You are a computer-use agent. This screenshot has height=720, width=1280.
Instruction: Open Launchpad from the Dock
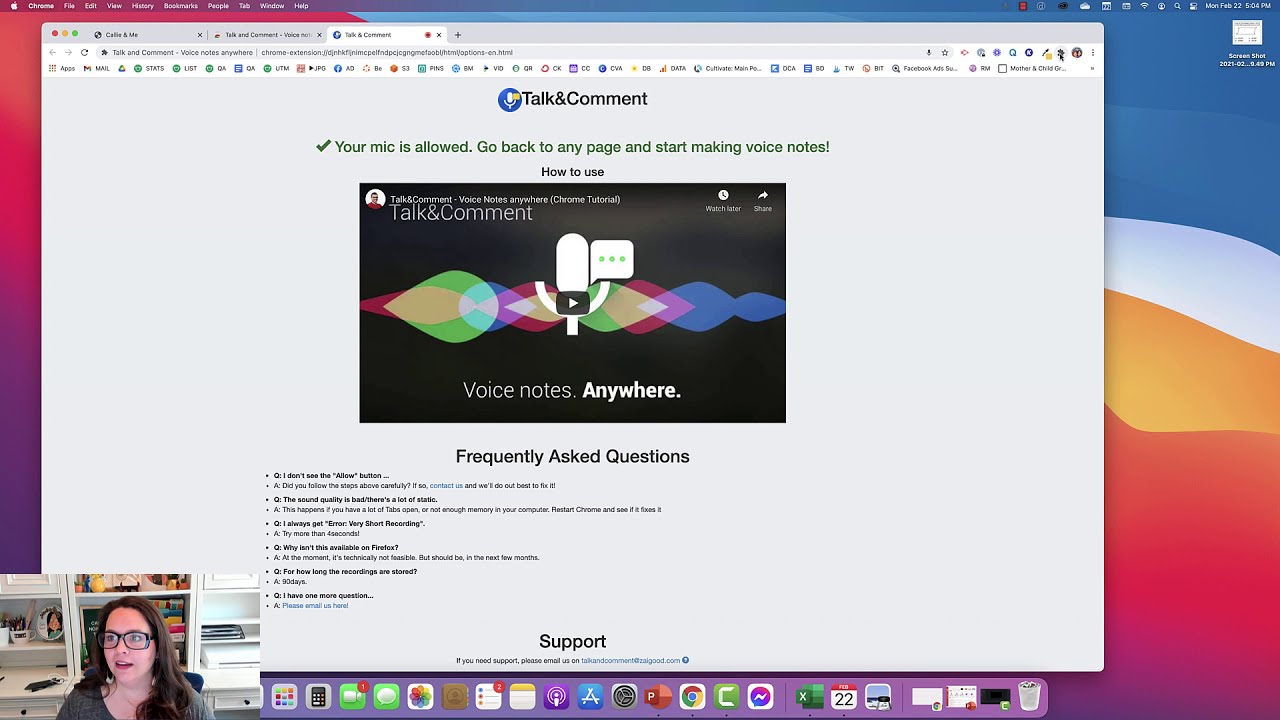284,696
